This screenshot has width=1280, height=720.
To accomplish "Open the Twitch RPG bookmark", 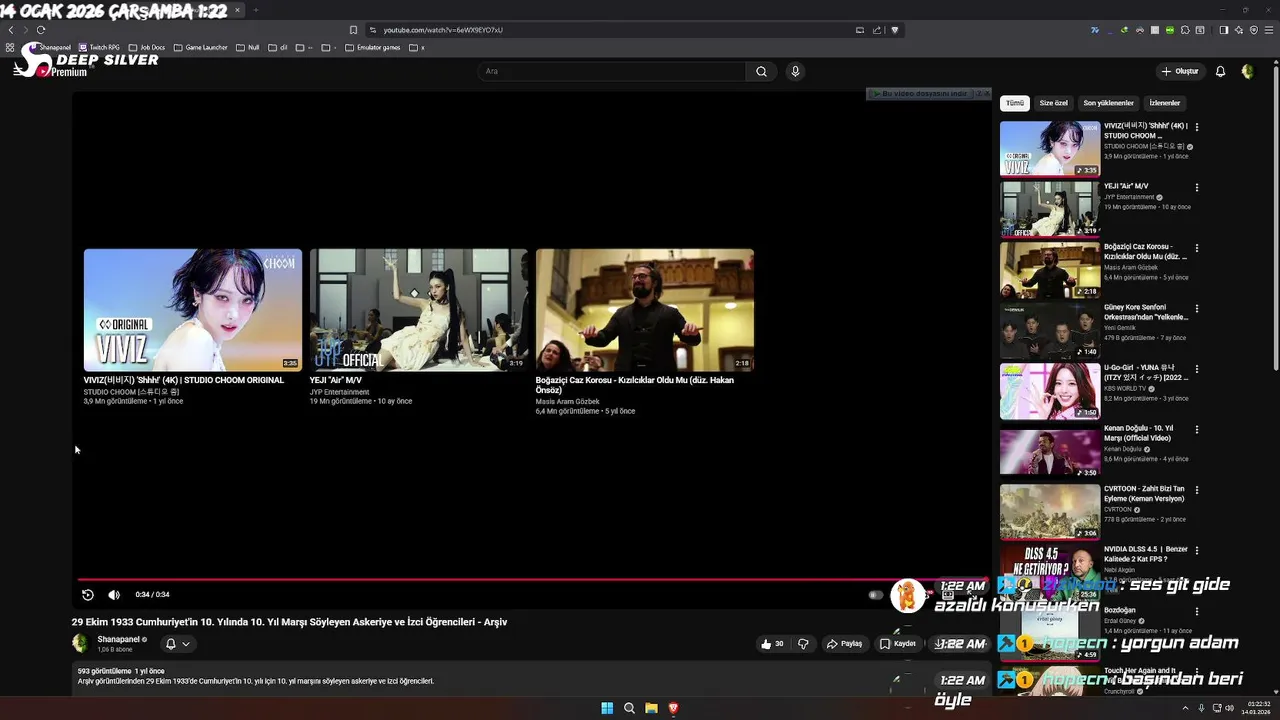I will (99, 47).
